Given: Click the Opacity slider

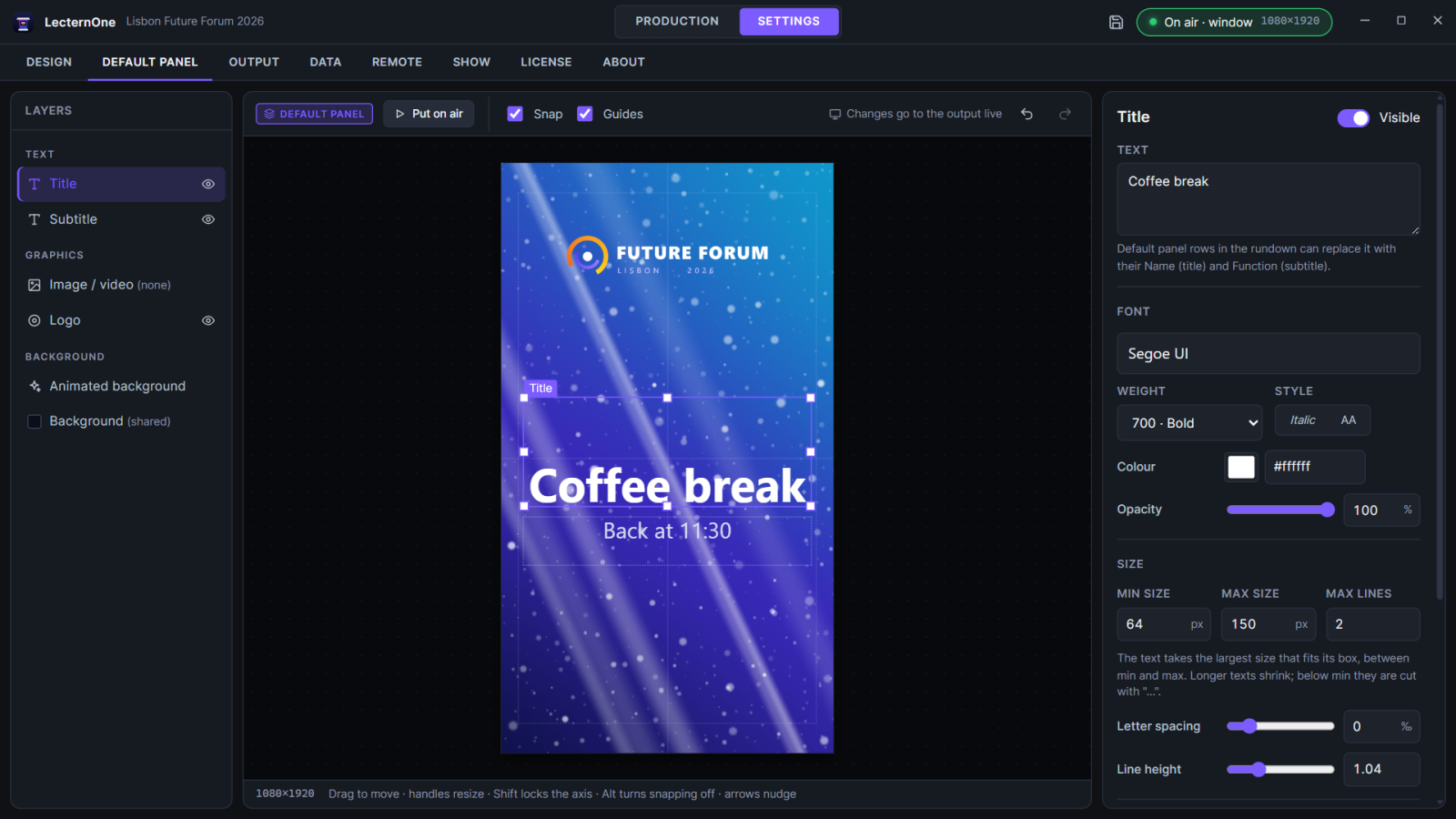Looking at the screenshot, I should tap(1280, 510).
